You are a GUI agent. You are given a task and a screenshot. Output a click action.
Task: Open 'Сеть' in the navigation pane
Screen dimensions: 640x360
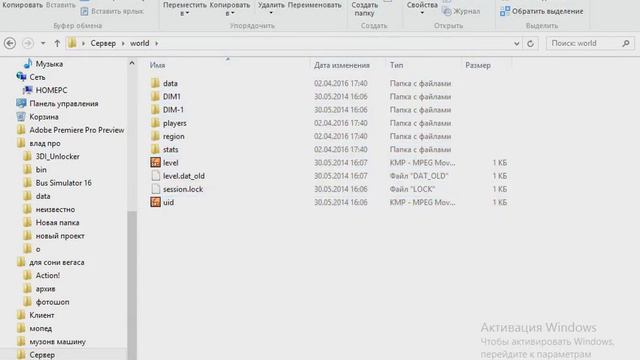point(37,77)
